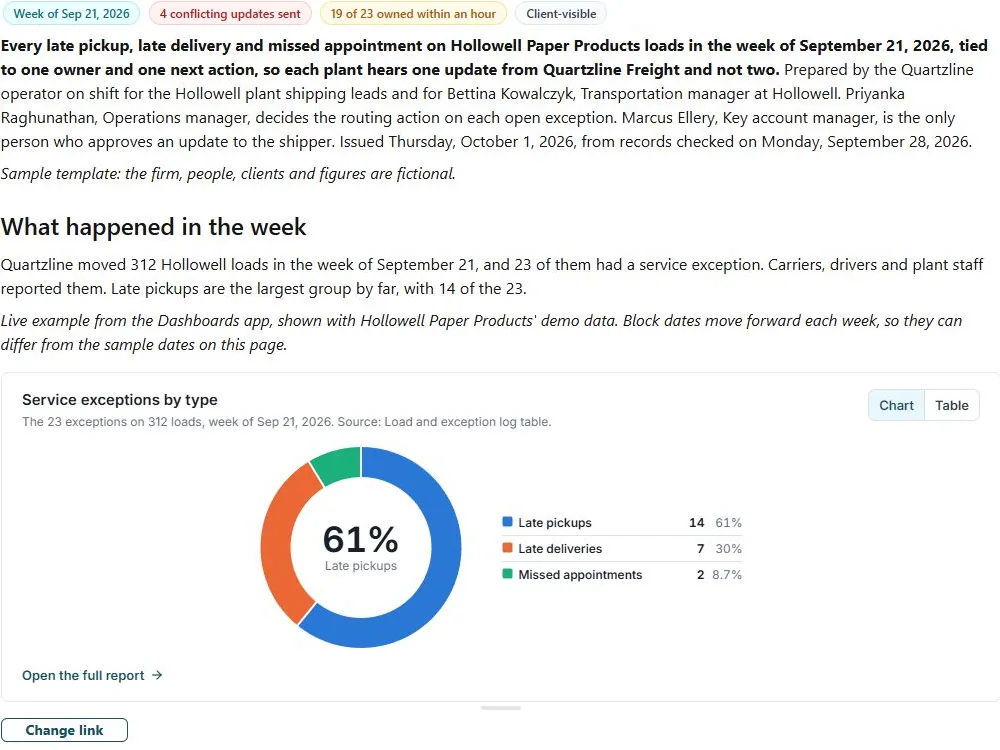
Task: Switch to the Table view
Action: pos(951,406)
